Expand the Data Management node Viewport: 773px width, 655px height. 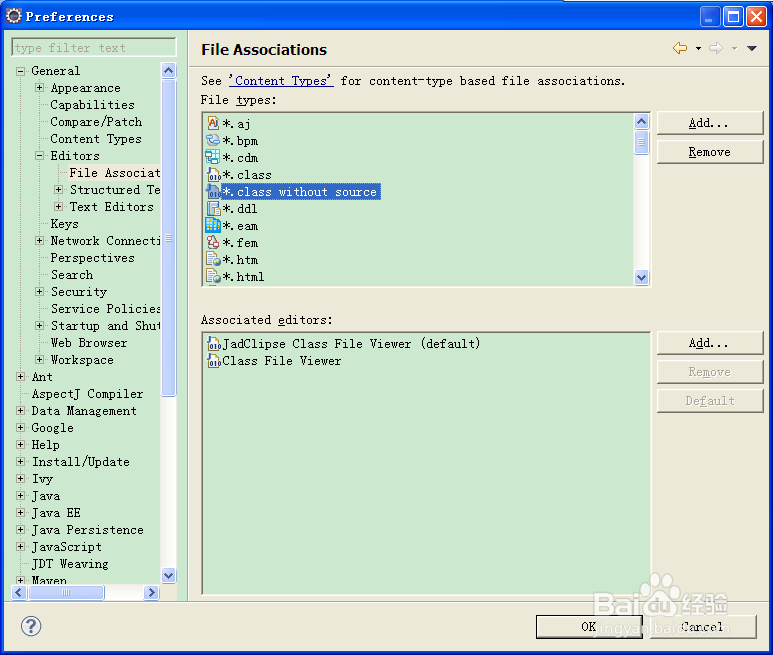click(x=20, y=411)
